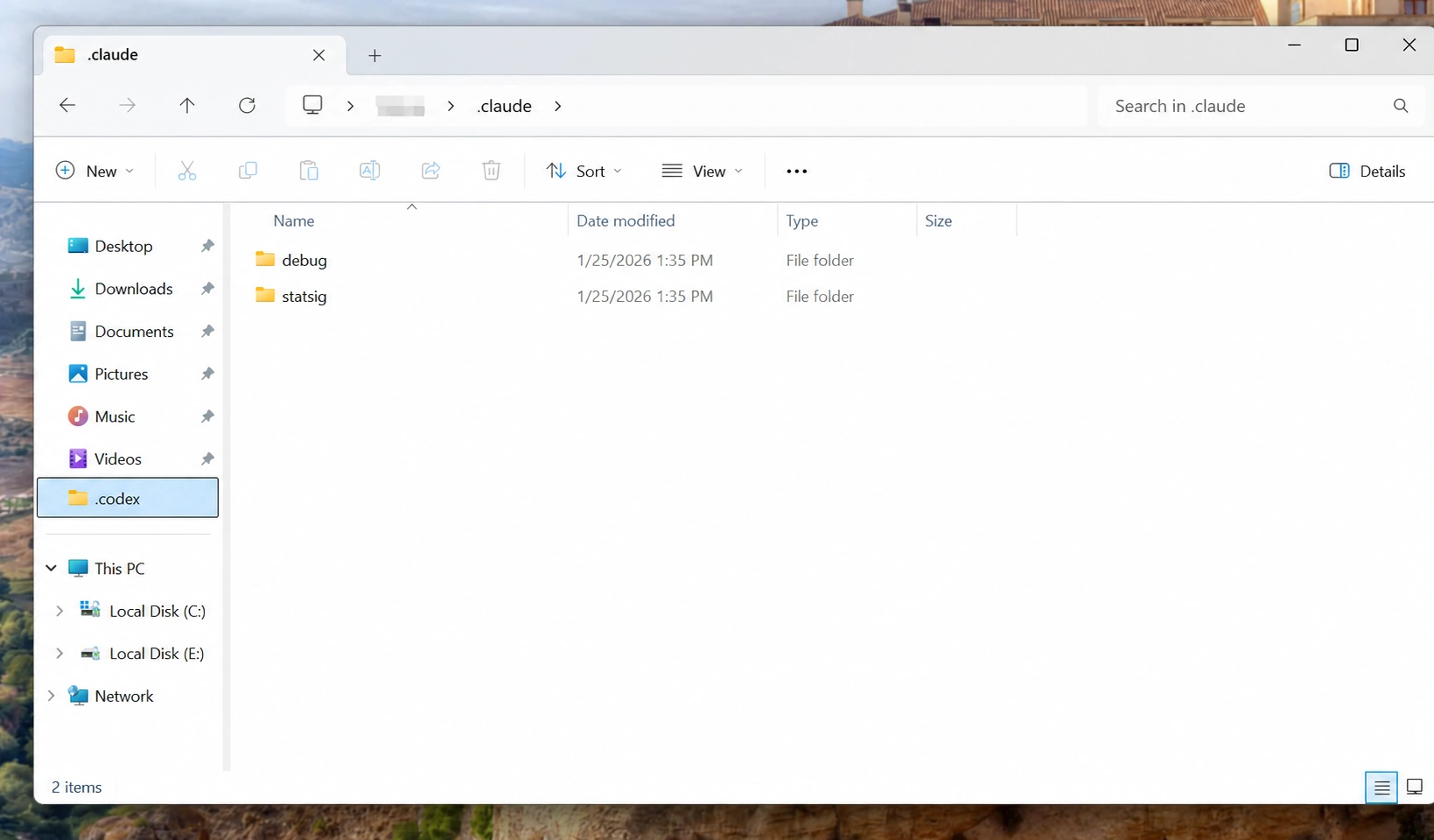This screenshot has width=1434, height=840.
Task: Click the Delete trash icon
Action: 492,171
